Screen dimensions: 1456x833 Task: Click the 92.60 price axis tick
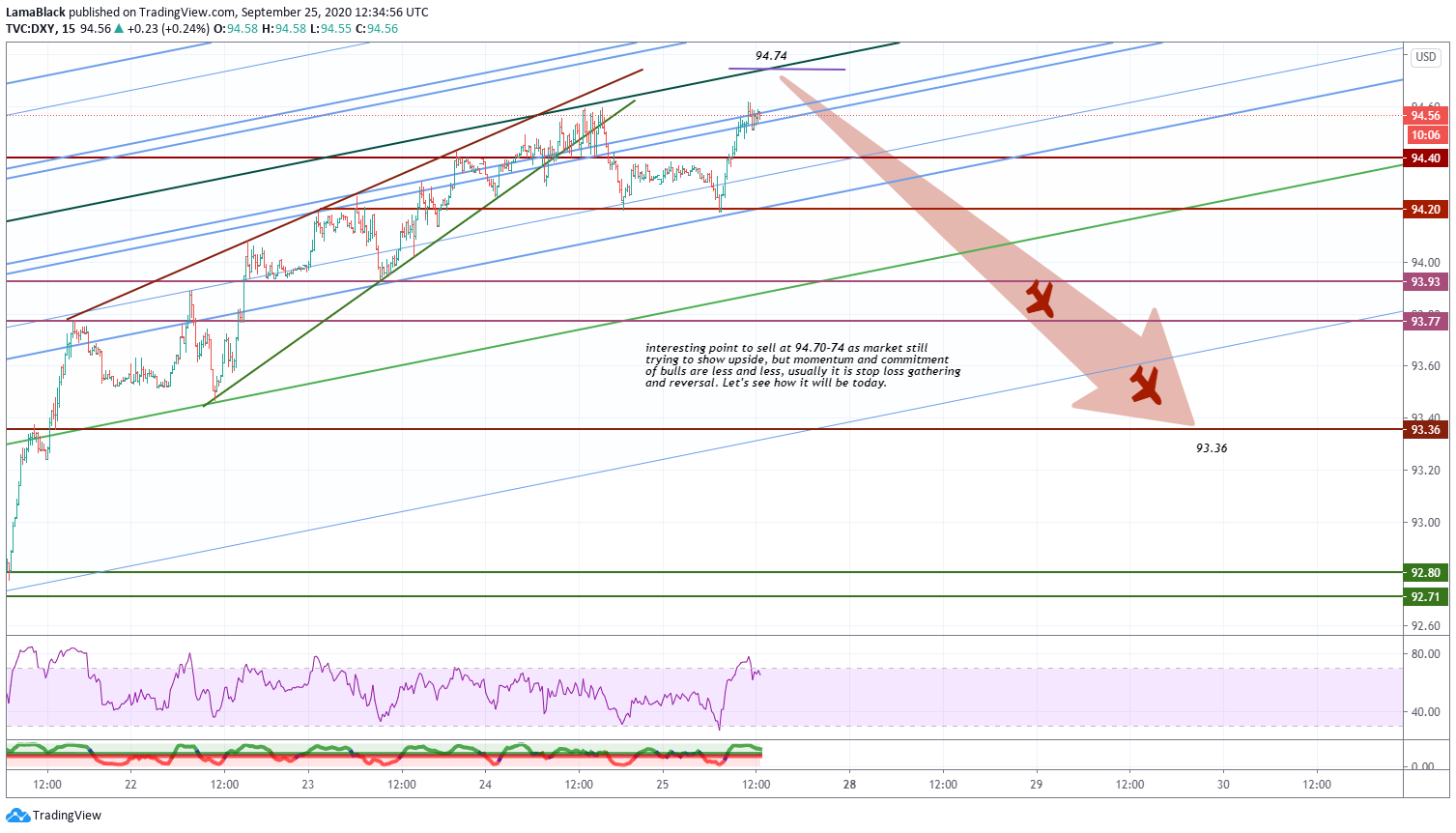tap(1425, 626)
